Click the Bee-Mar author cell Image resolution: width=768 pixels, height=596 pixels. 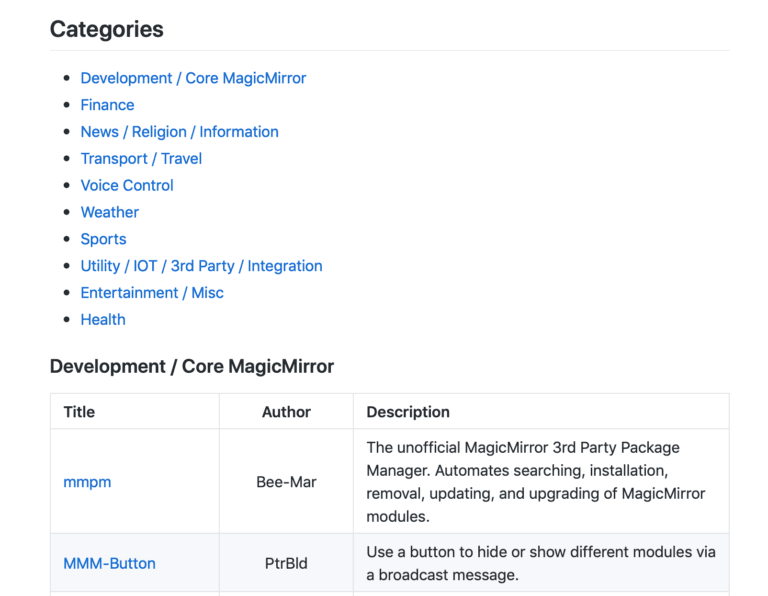286,482
